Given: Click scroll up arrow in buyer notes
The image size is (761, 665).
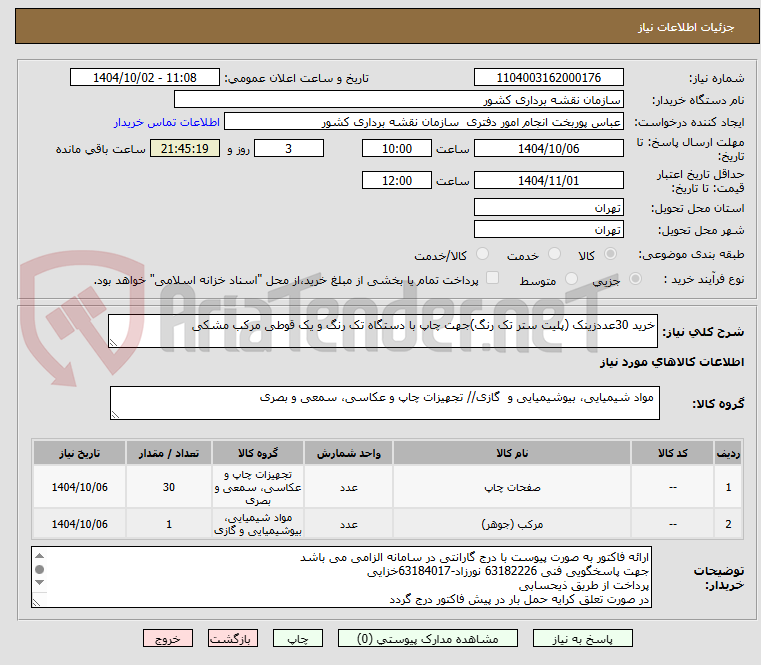Looking at the screenshot, I should 40,556.
